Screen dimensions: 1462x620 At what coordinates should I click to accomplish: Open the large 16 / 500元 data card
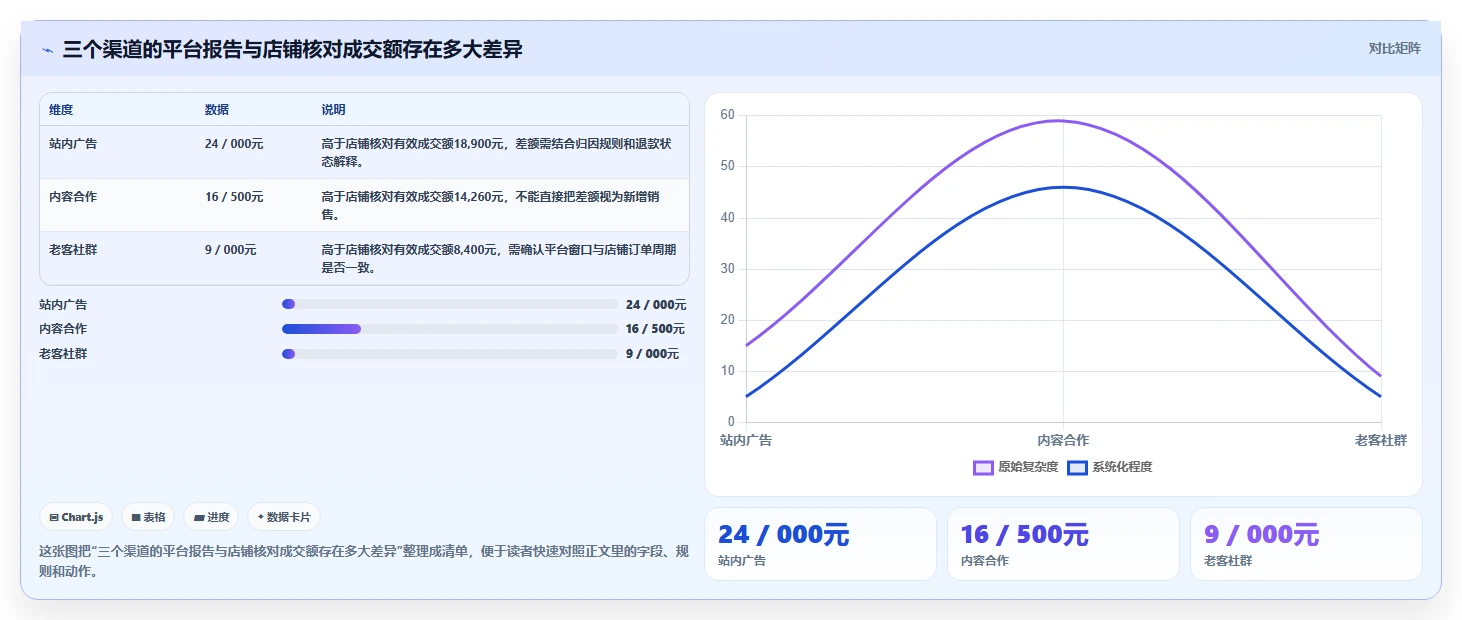click(1063, 544)
